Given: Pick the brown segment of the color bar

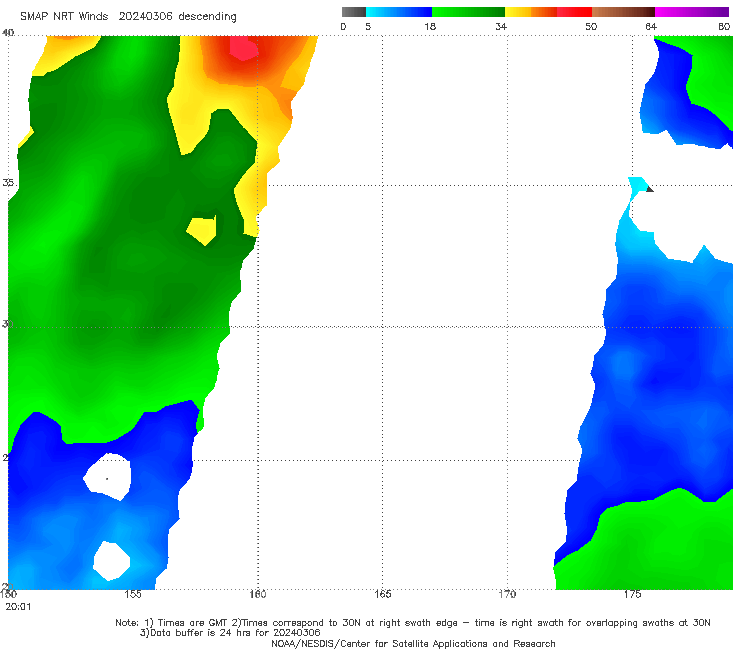Looking at the screenshot, I should tap(623, 12).
